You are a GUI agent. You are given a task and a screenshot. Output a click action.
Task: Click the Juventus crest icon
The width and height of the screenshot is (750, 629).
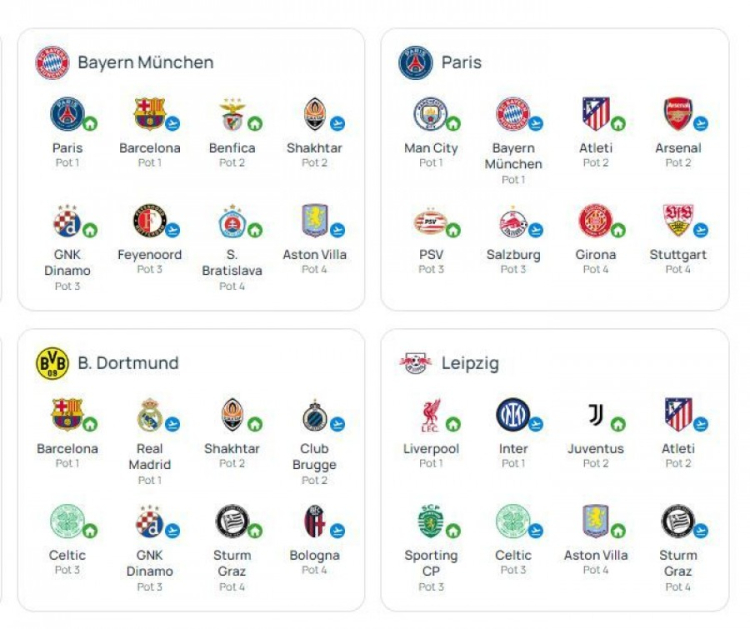coord(595,415)
